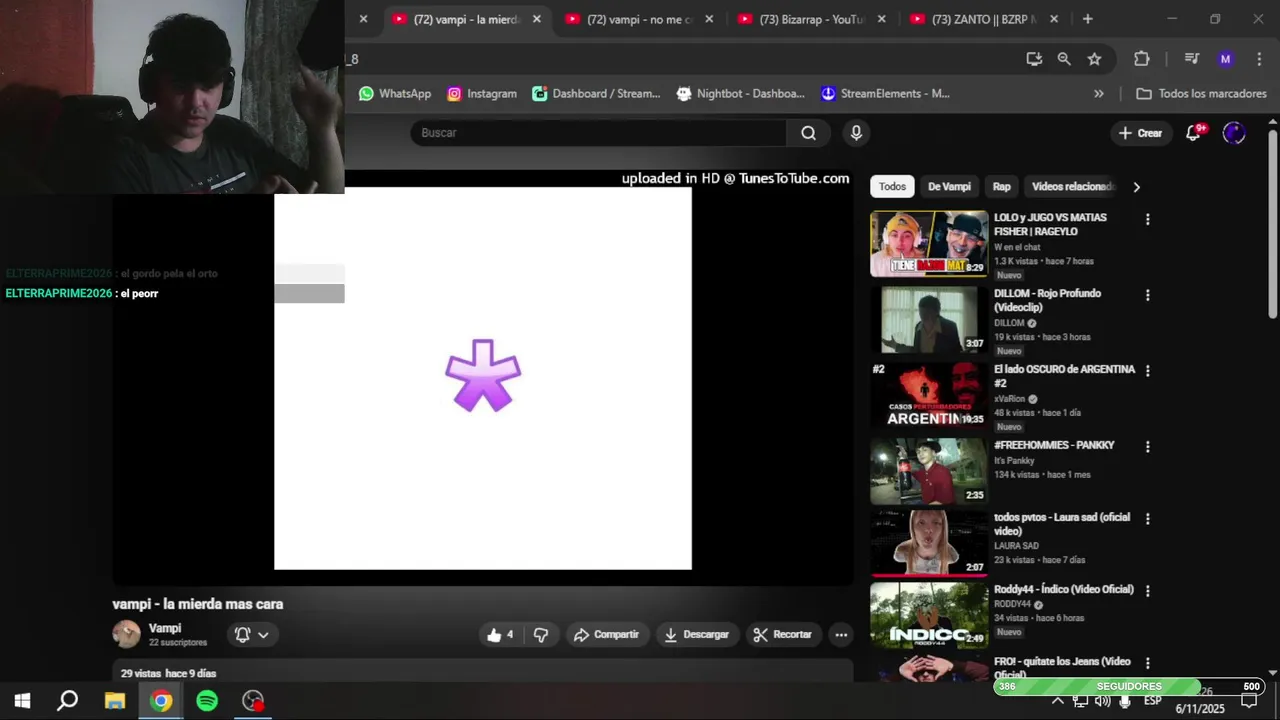Close the Bizarrap - YouTube tab

[x=882, y=19]
